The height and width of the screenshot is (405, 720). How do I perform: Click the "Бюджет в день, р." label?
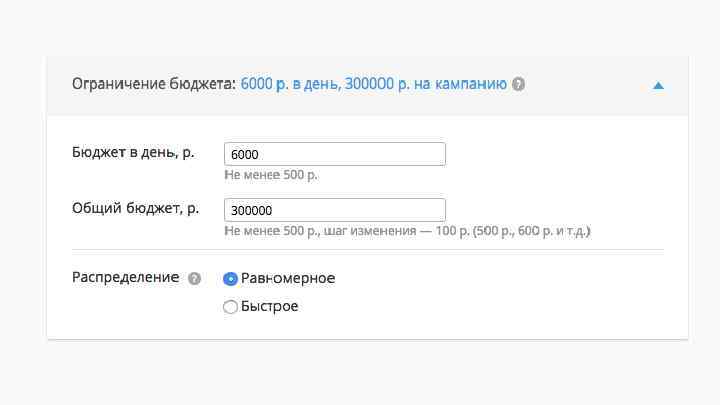pyautogui.click(x=133, y=153)
